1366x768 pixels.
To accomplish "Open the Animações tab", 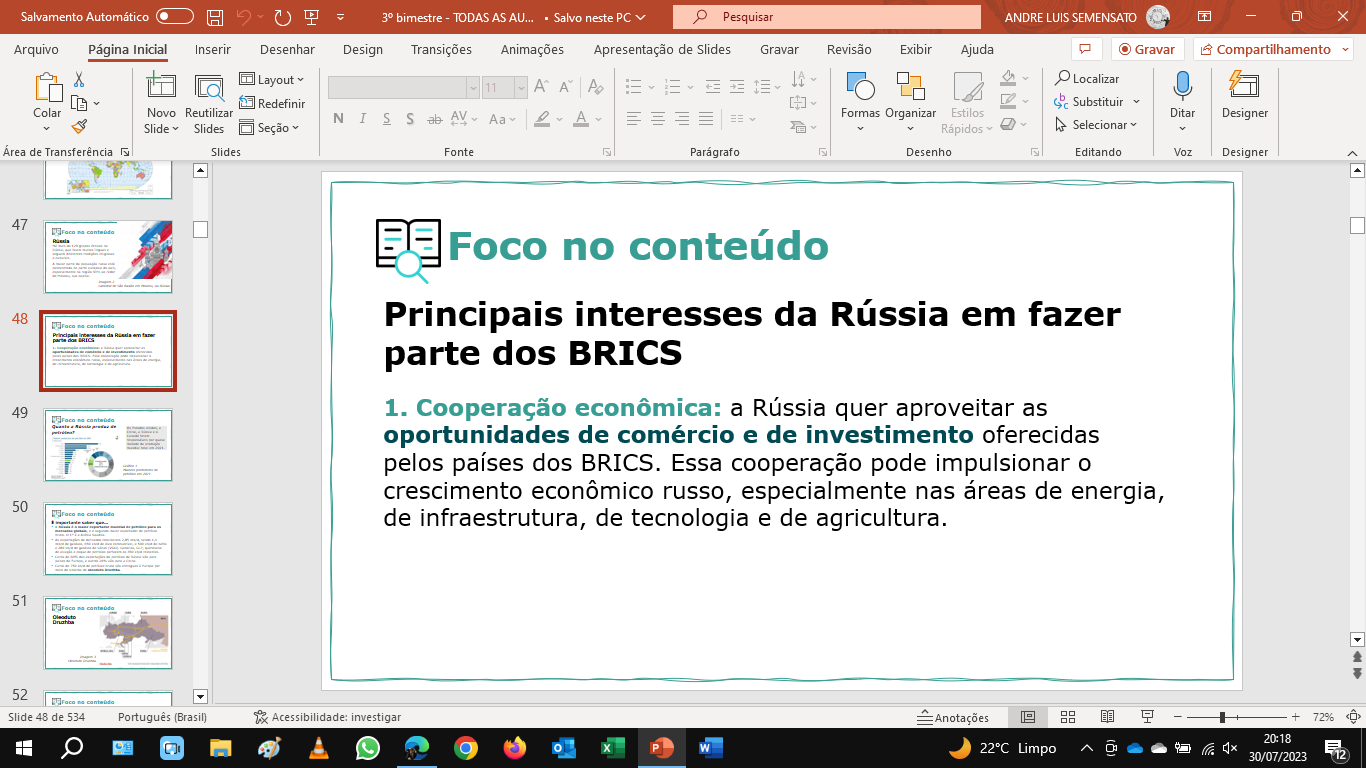I will 532,49.
